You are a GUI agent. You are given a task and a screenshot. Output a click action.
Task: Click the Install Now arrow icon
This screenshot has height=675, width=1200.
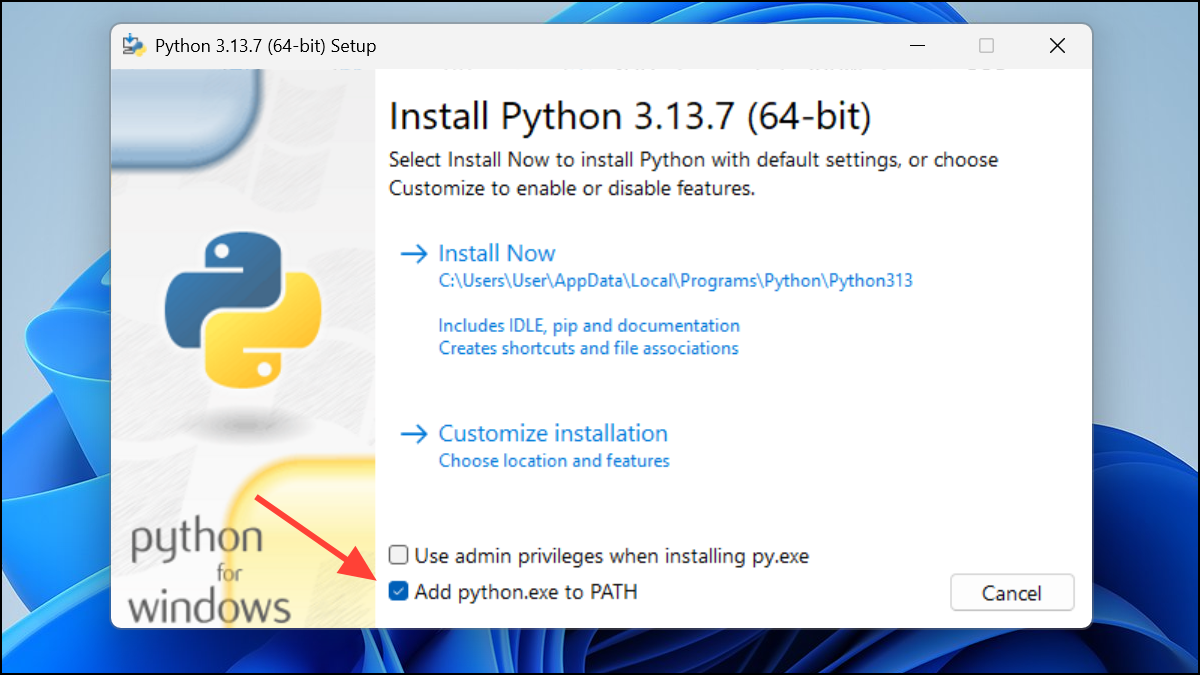413,254
